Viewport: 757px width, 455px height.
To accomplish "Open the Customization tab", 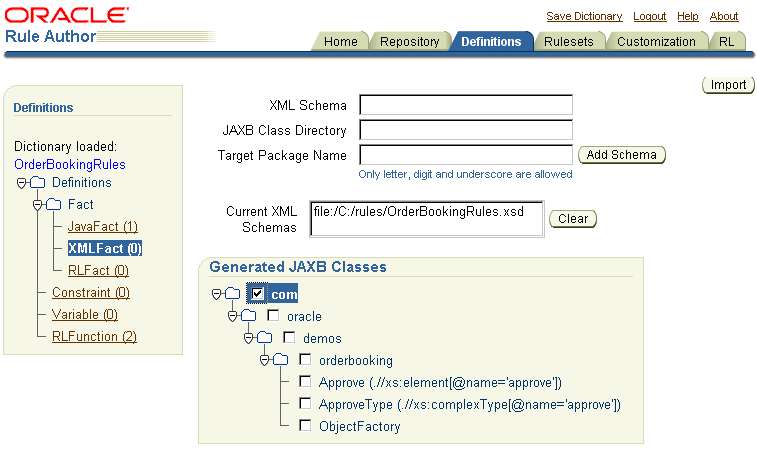I will point(656,42).
